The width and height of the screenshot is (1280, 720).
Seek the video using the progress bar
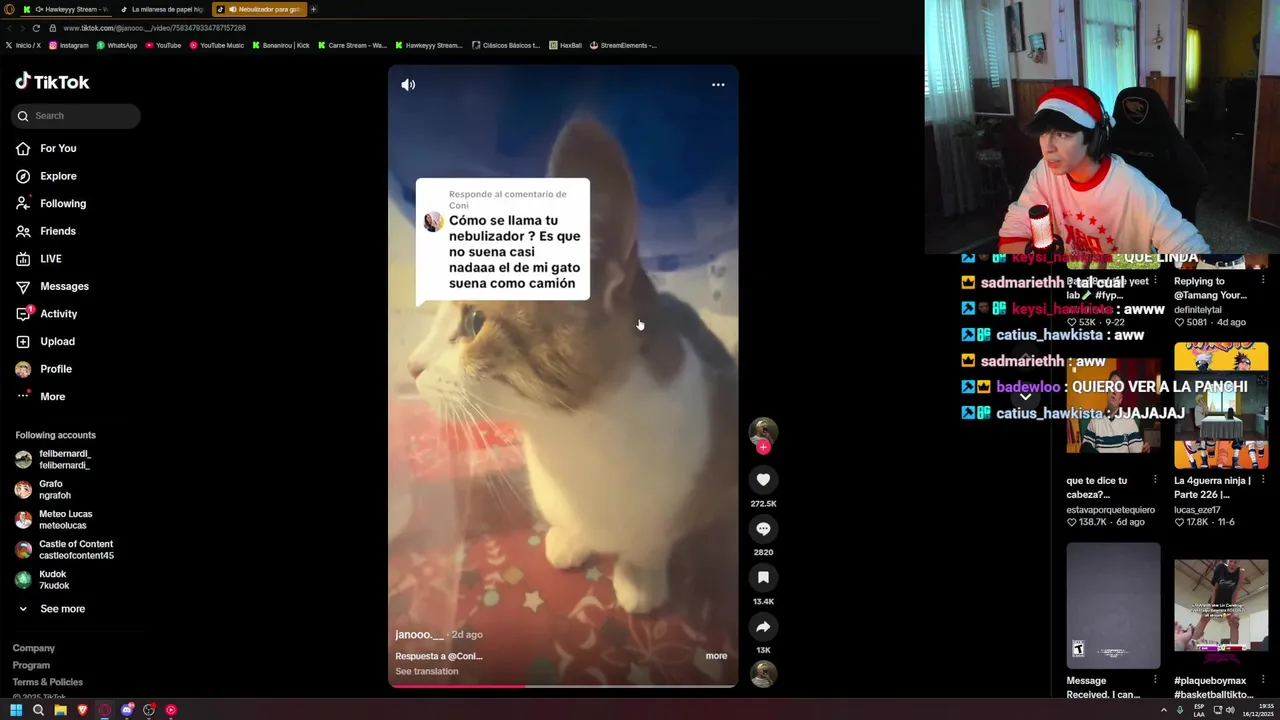pos(563,686)
